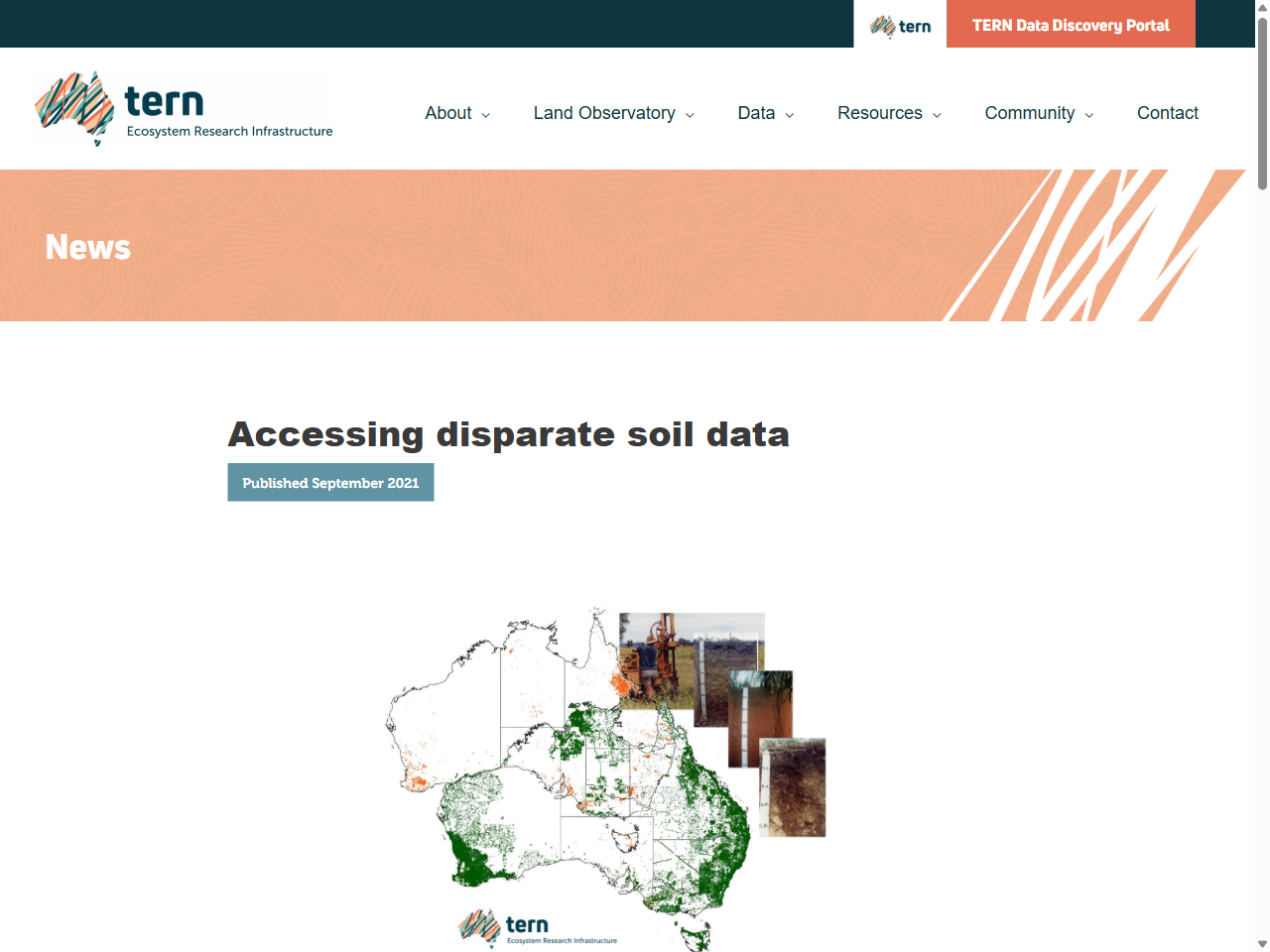Select the small TERN icon in the top bar

[x=899, y=24]
